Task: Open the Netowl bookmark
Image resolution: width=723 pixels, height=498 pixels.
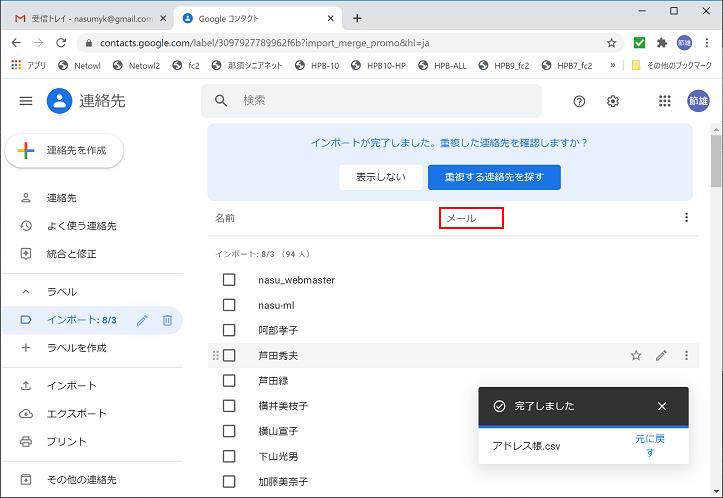Action: (x=79, y=65)
